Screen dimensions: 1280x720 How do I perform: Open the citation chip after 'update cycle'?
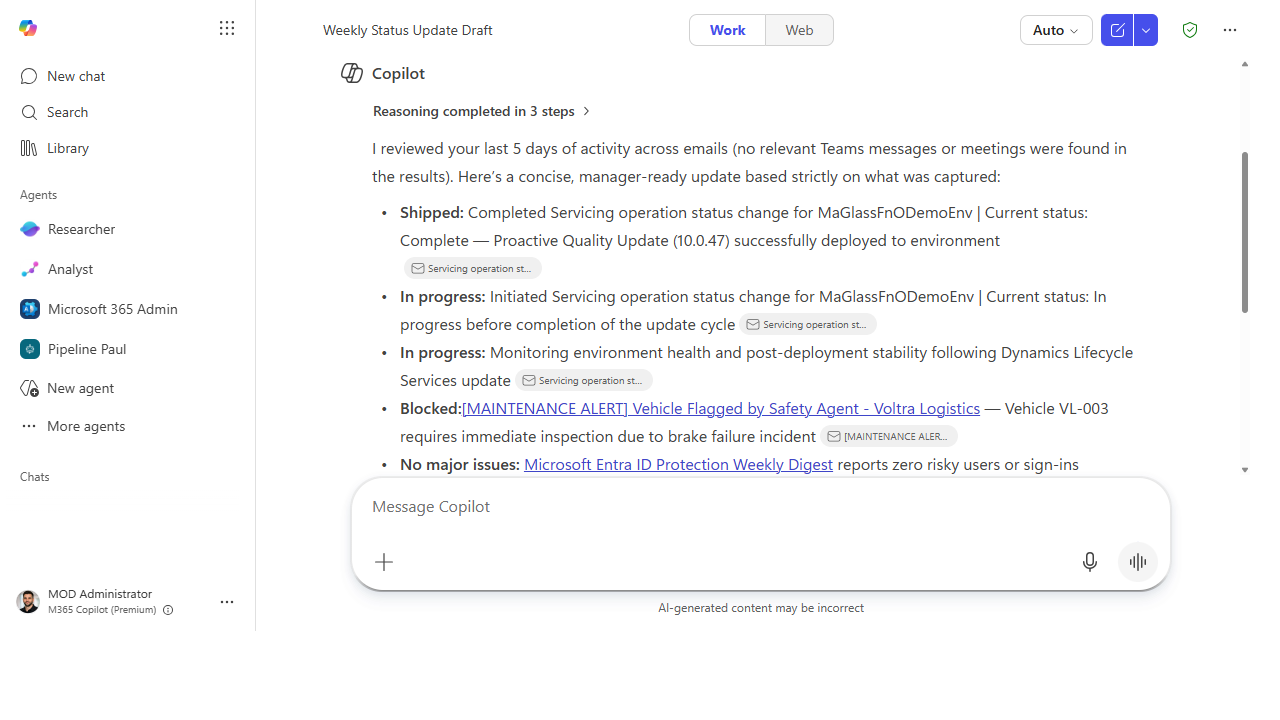coord(808,324)
